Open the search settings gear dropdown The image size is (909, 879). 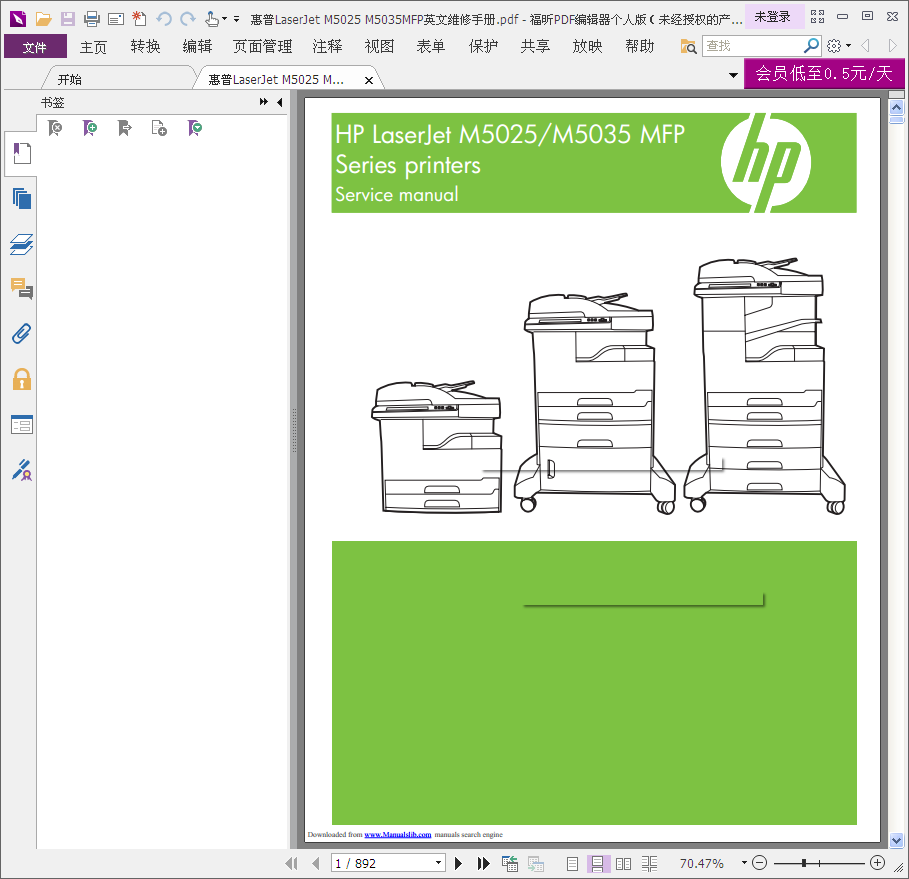(x=839, y=46)
